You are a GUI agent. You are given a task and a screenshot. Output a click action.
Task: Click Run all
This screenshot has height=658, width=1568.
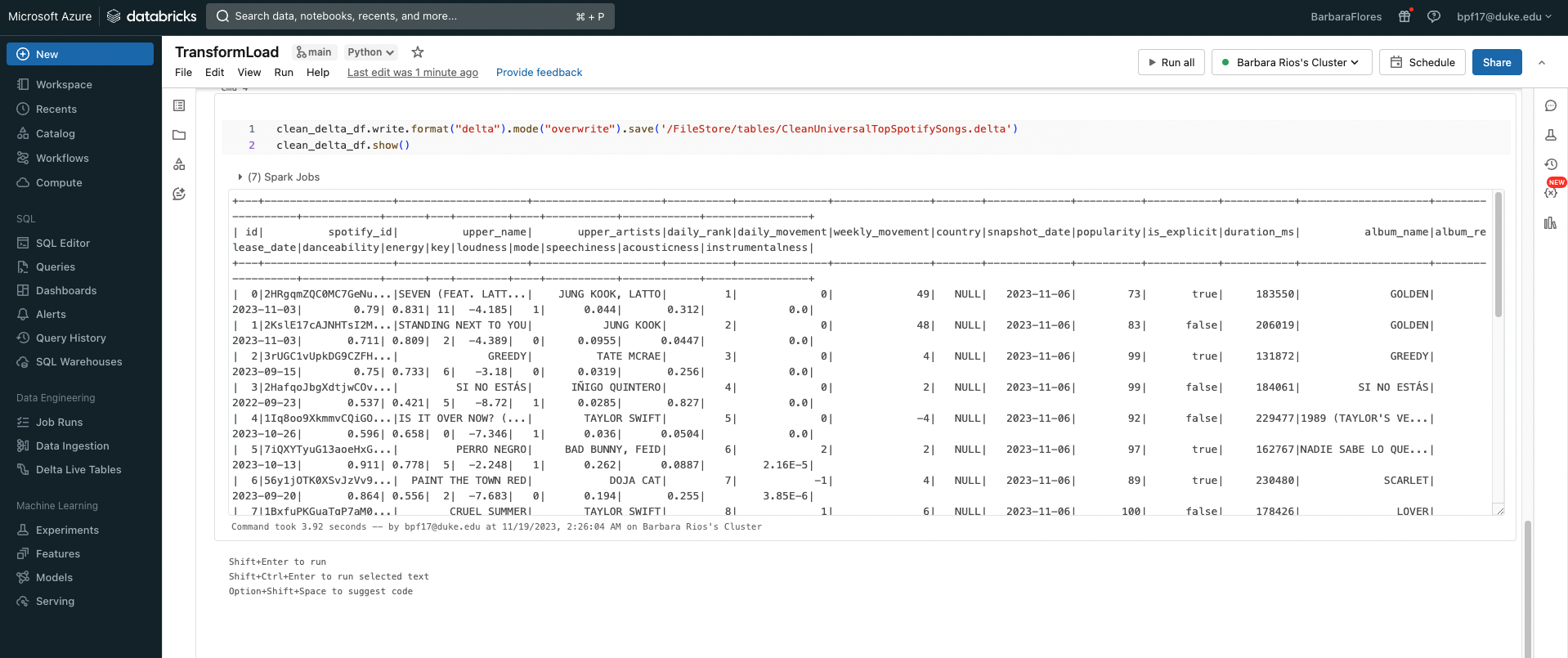tap(1172, 62)
